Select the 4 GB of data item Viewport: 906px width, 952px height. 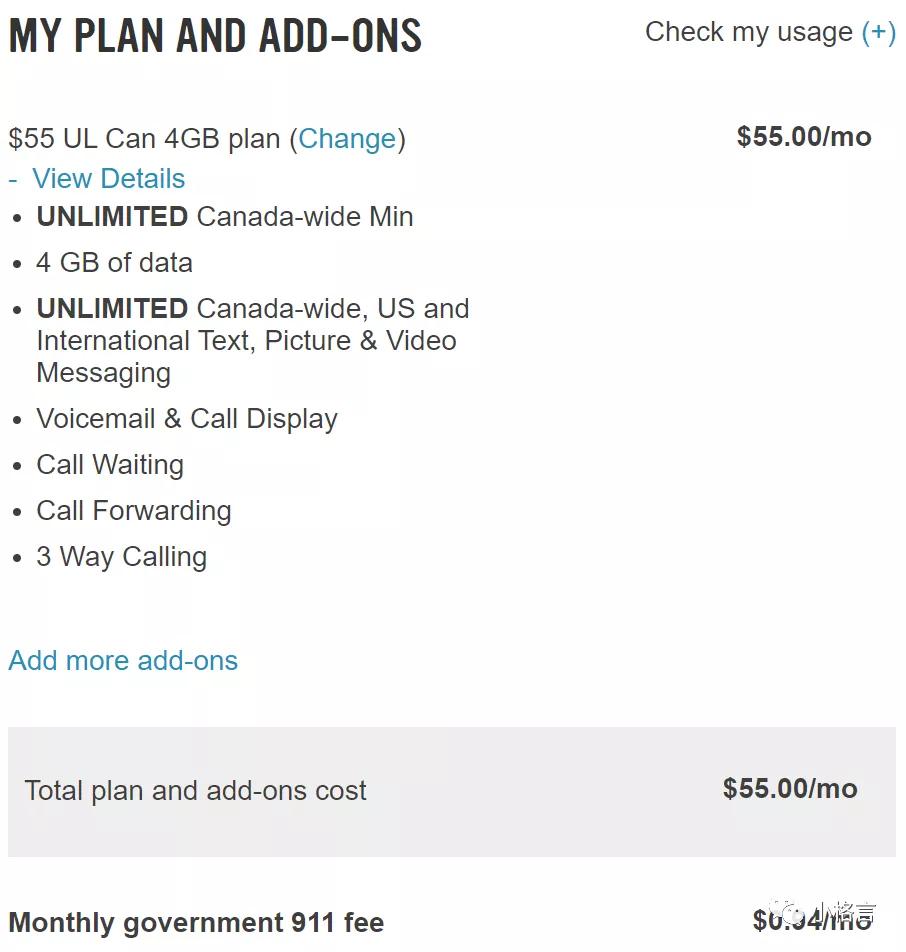coord(114,263)
